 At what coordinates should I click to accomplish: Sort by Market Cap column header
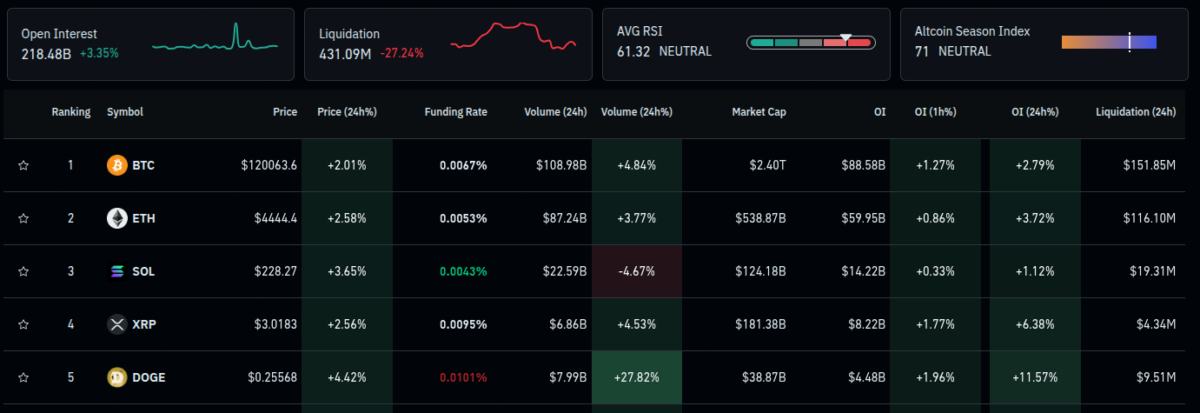click(x=758, y=112)
